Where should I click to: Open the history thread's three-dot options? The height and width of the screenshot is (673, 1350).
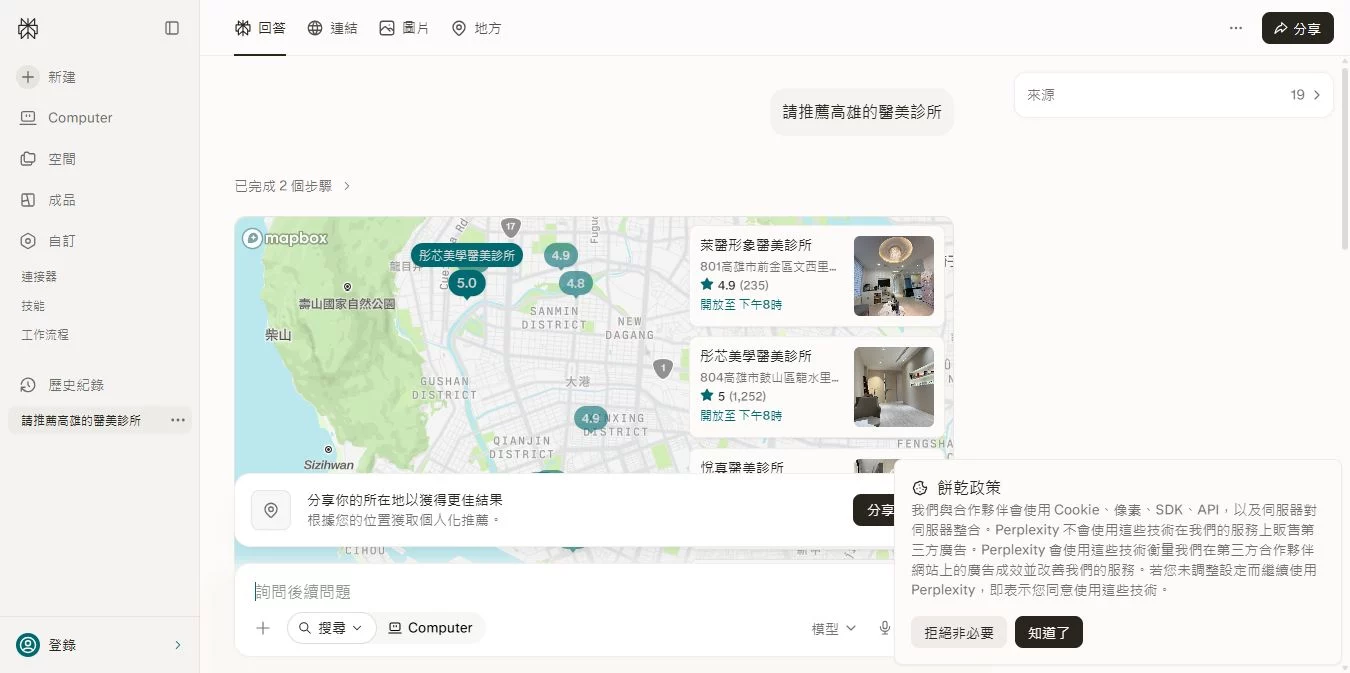[178, 420]
